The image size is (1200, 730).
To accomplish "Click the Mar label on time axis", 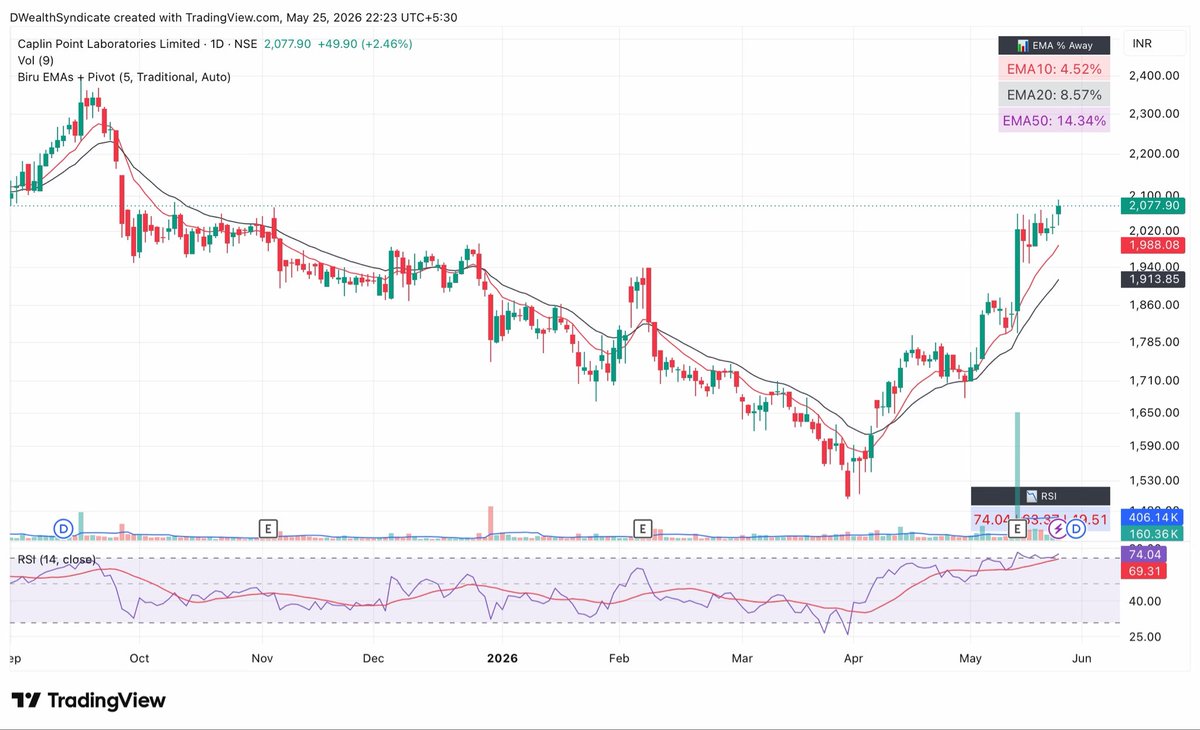I will 742,658.
